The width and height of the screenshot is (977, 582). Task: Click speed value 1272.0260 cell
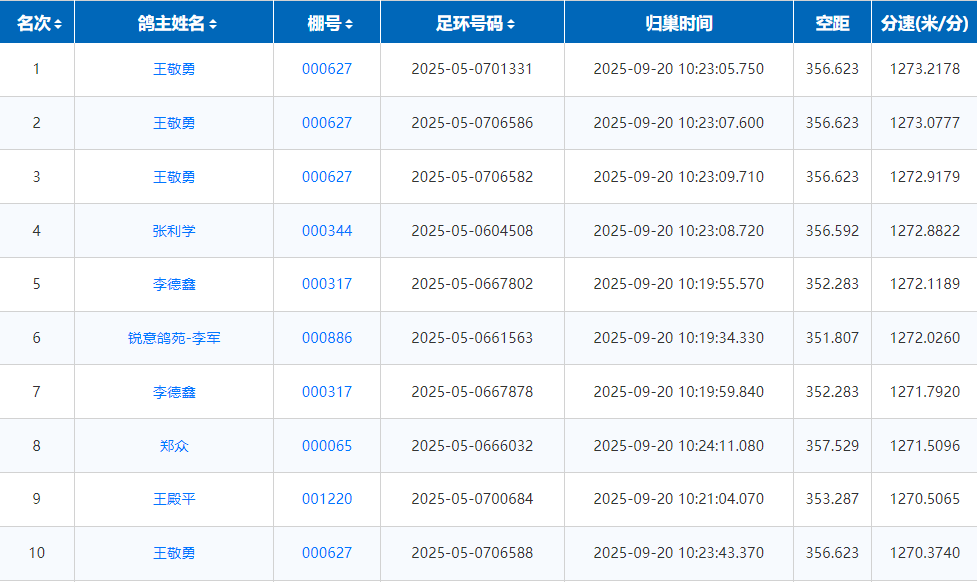pyautogui.click(x=924, y=338)
